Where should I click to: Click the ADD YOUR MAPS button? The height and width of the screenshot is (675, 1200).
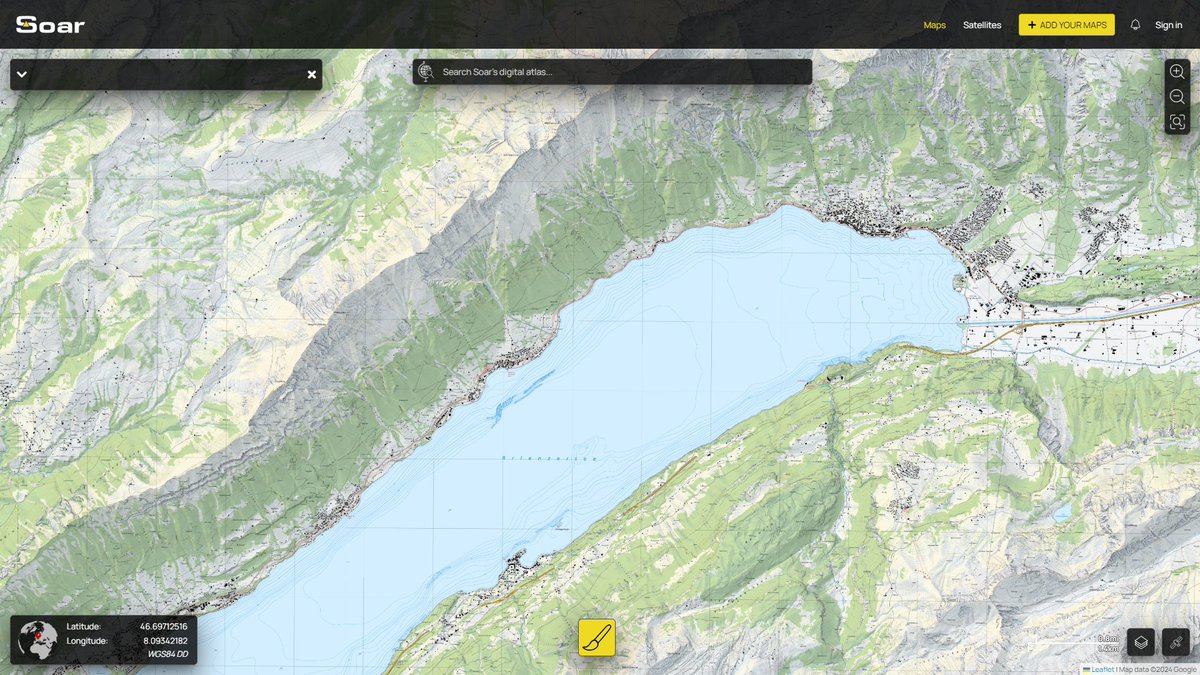tap(1066, 25)
